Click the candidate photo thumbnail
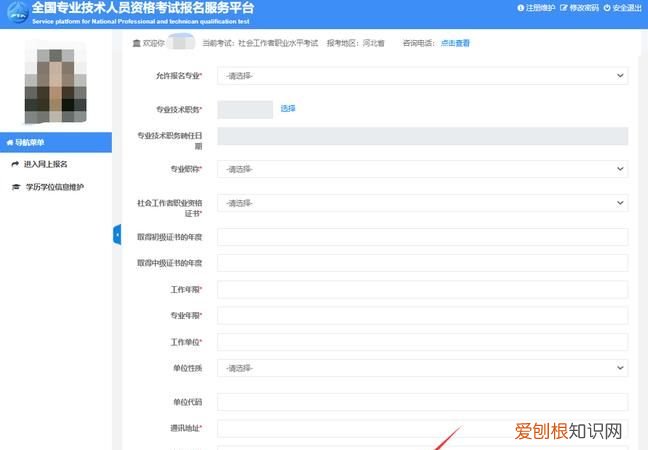This screenshot has width=648, height=450. pyautogui.click(x=55, y=82)
